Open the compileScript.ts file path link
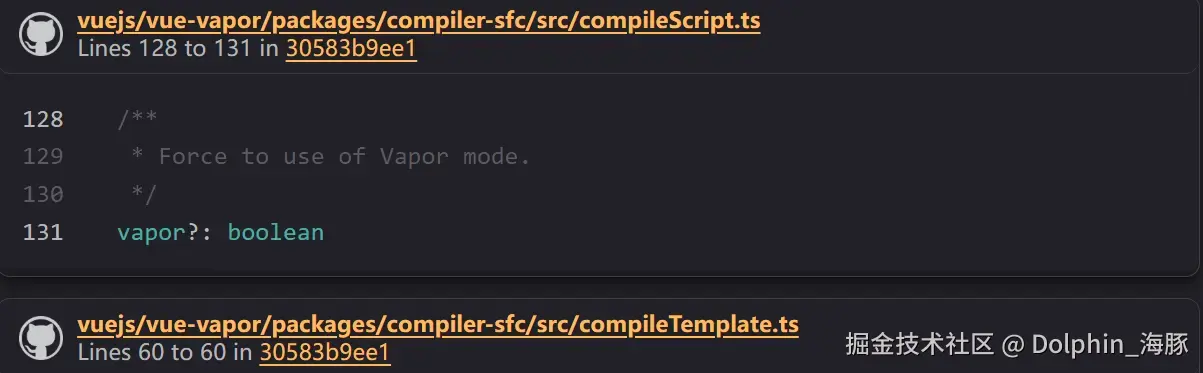 point(419,22)
